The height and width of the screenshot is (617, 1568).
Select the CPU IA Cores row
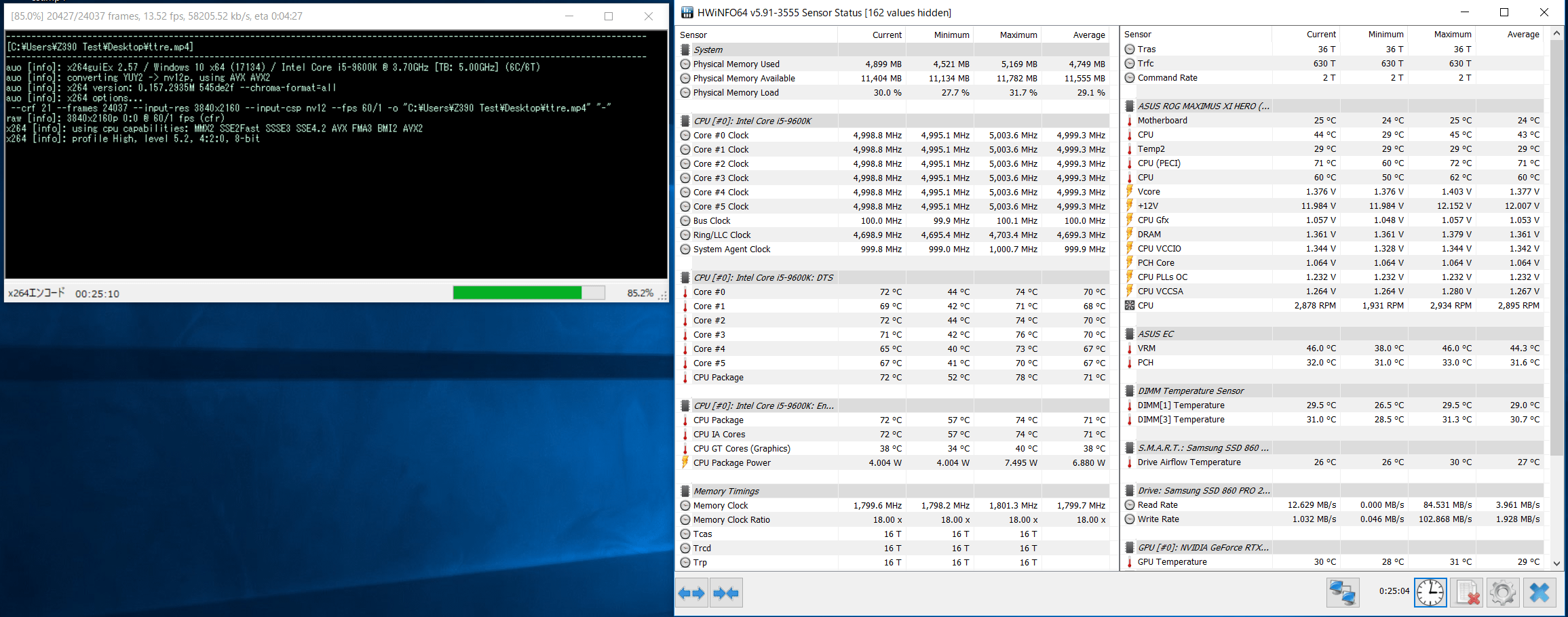click(x=893, y=435)
